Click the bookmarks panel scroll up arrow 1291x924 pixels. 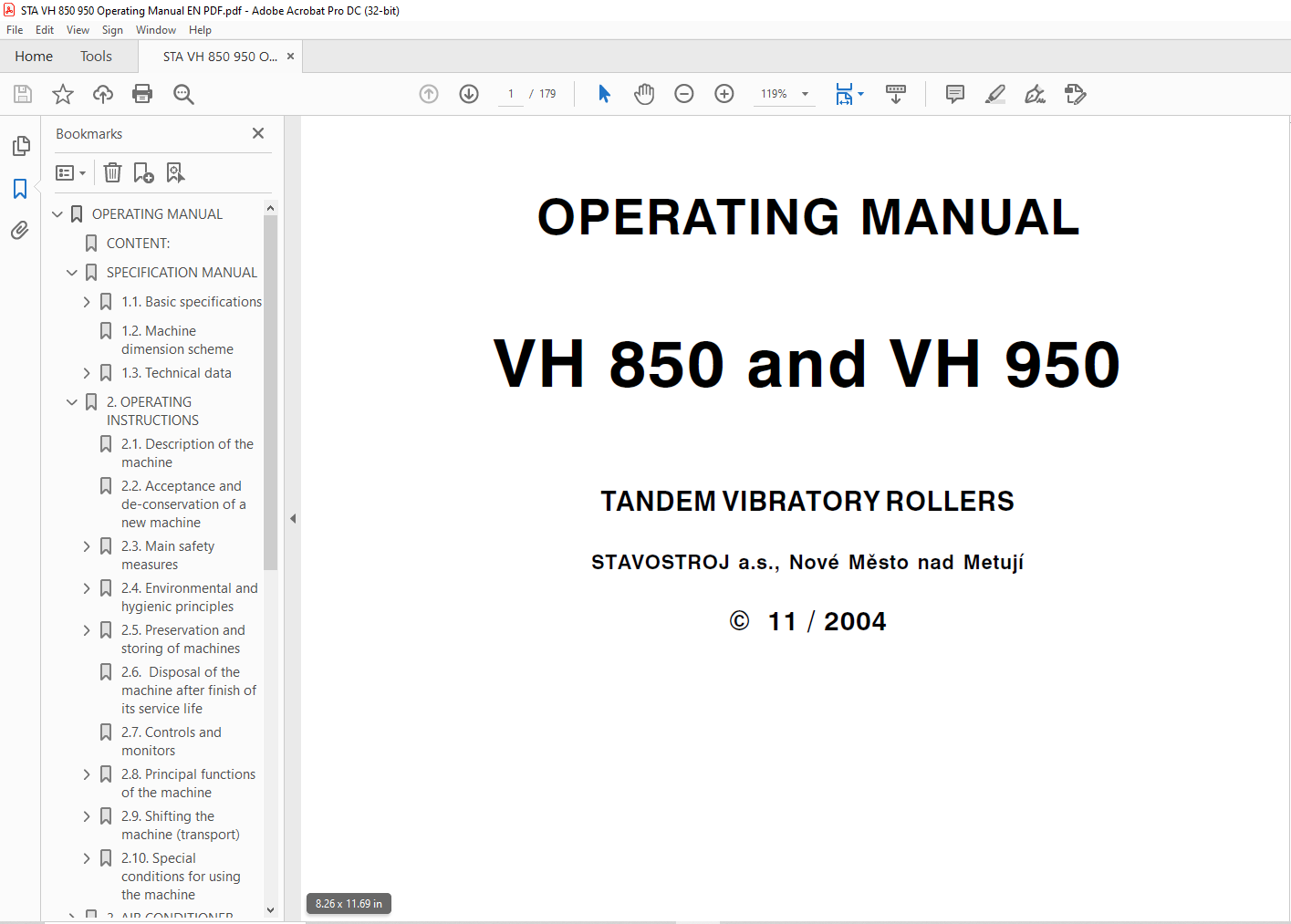click(270, 208)
